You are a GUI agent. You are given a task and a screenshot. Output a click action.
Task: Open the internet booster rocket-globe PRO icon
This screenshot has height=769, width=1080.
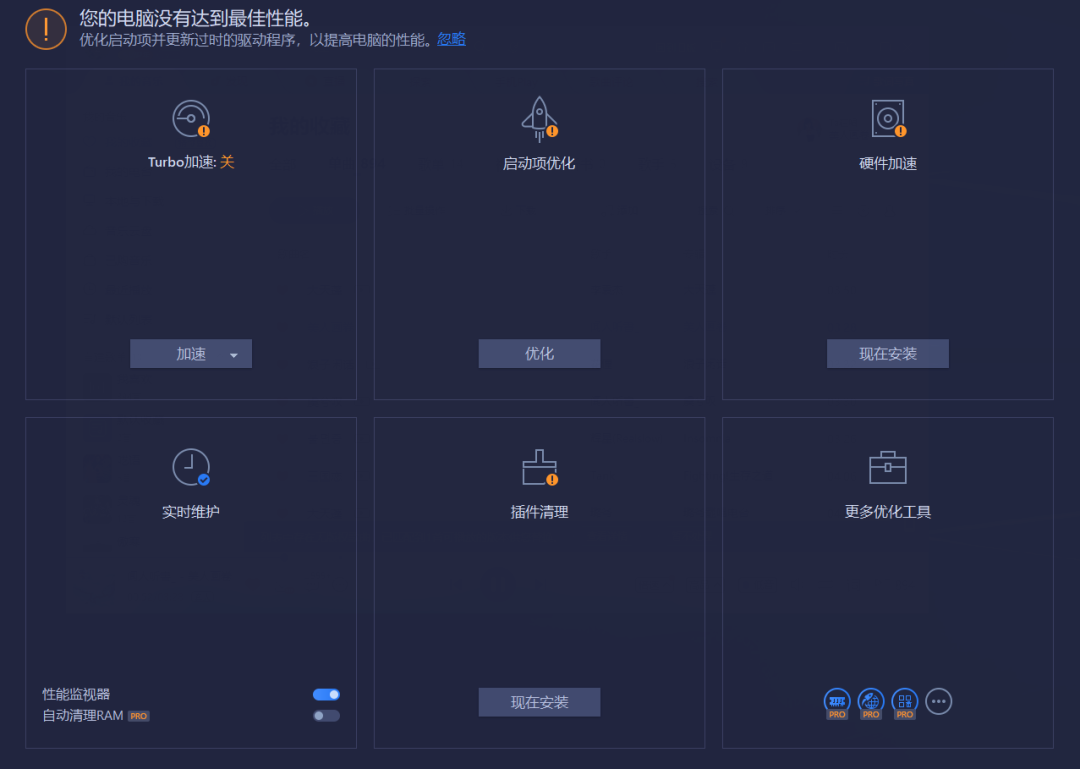coord(871,701)
